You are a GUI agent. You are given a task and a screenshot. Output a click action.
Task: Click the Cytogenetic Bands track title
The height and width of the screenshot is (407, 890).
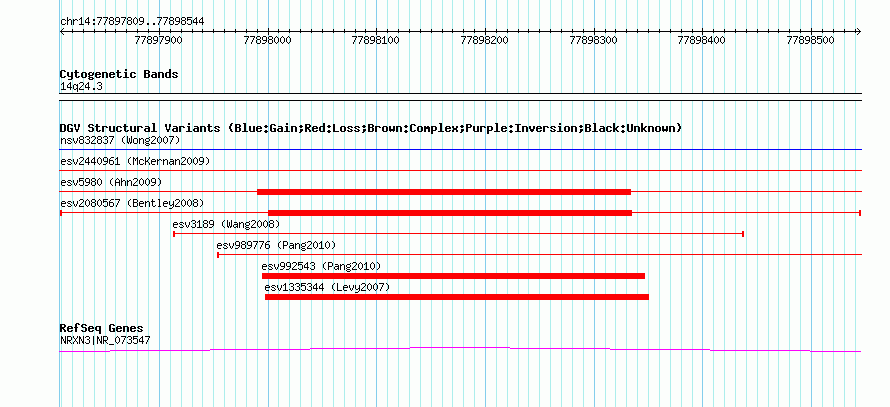119,74
